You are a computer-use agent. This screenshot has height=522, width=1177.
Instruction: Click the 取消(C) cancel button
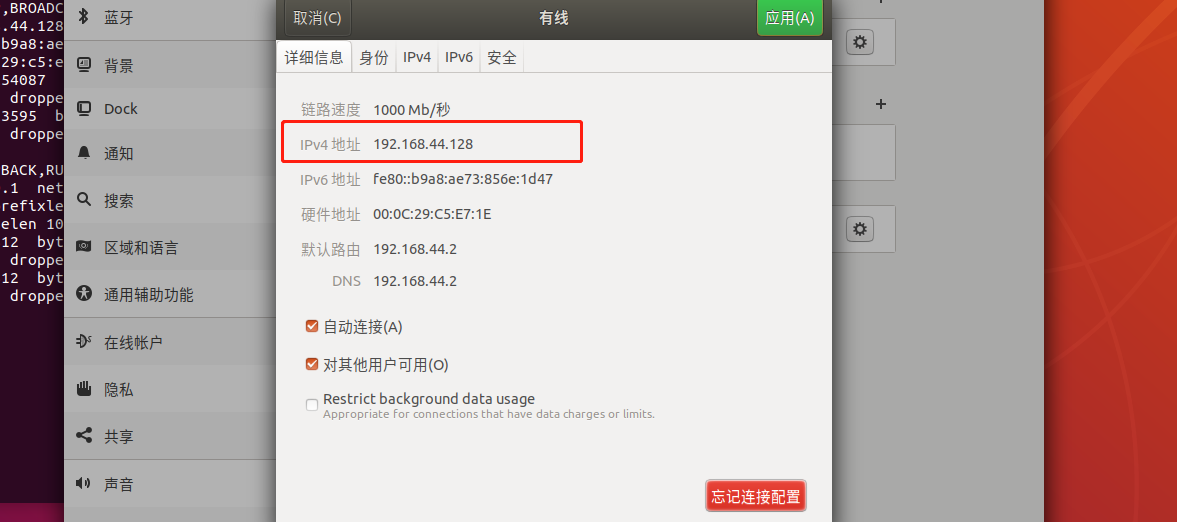(318, 18)
